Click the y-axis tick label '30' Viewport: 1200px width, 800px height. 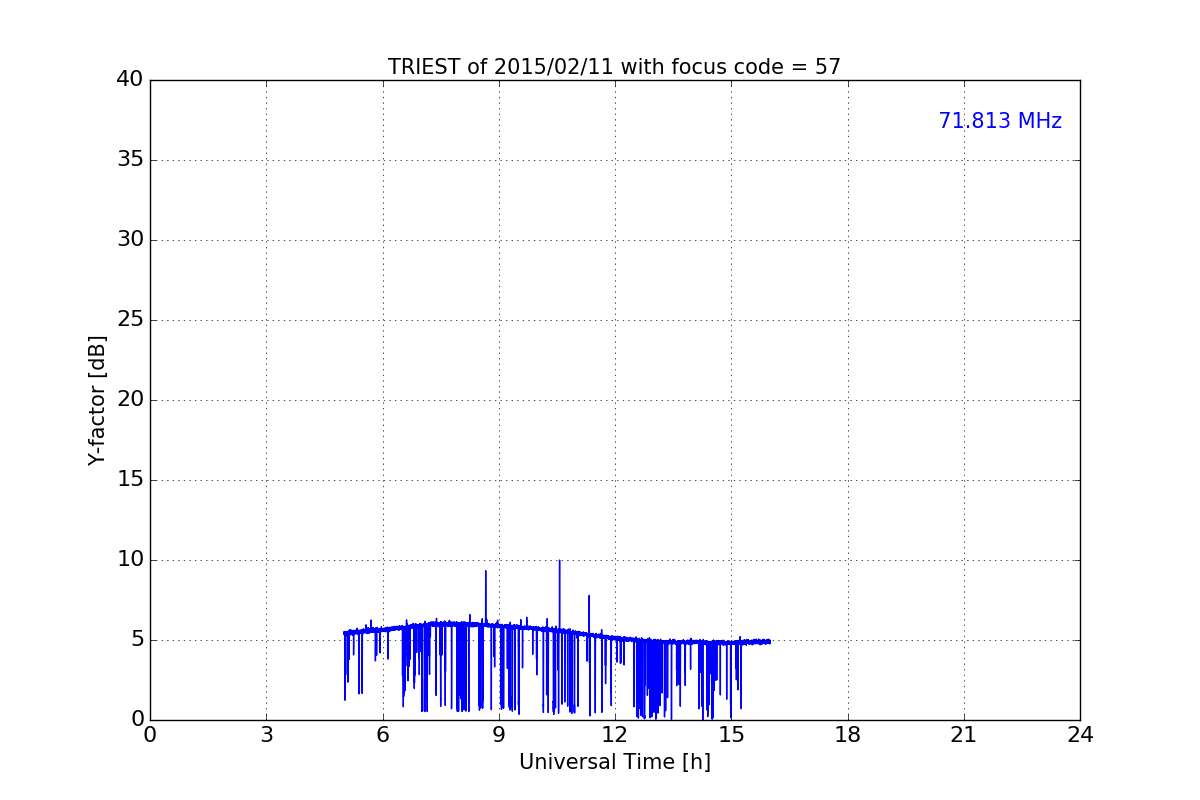[x=130, y=240]
